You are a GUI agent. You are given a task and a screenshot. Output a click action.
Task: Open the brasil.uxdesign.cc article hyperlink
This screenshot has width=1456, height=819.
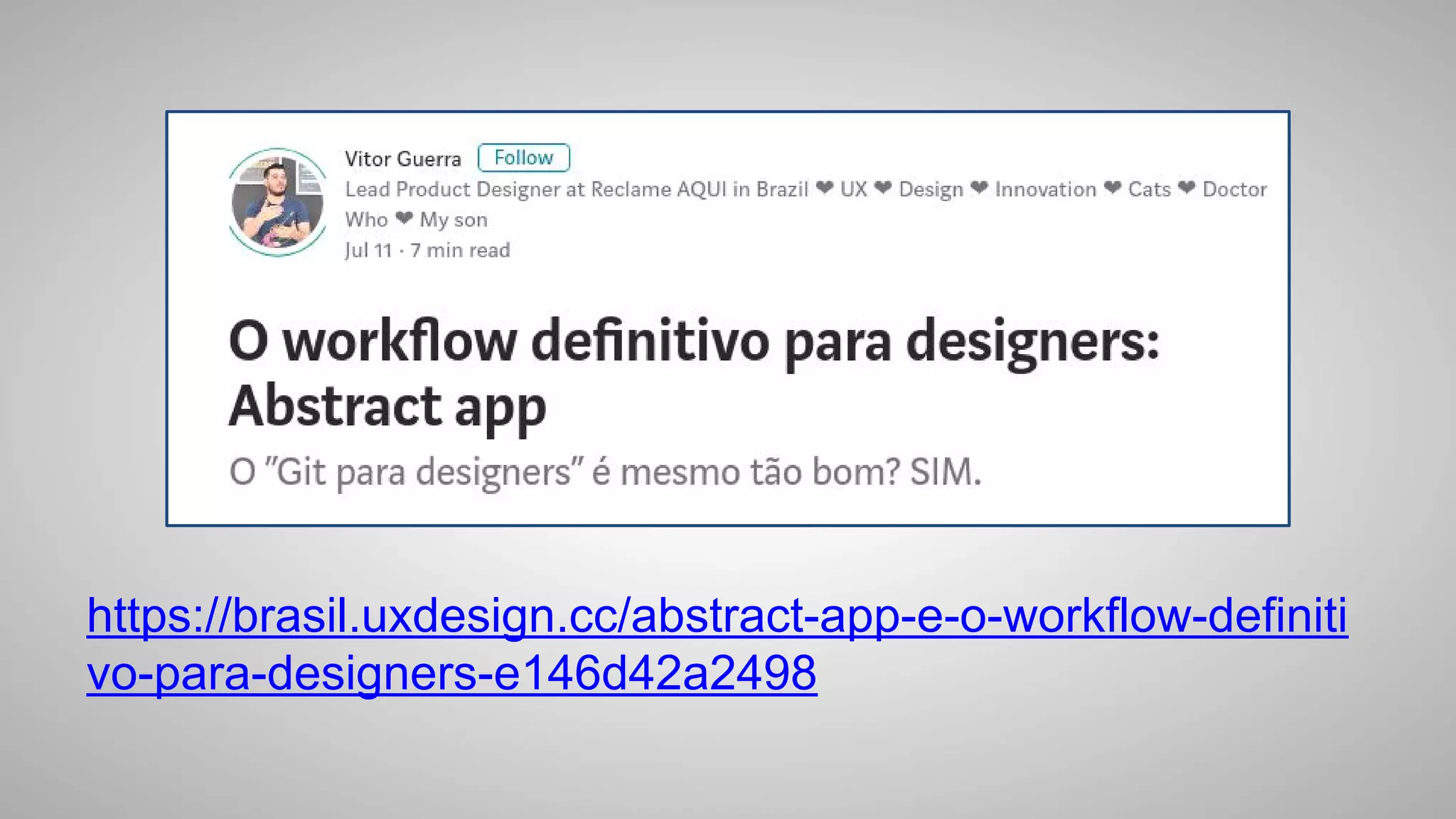coord(717,644)
